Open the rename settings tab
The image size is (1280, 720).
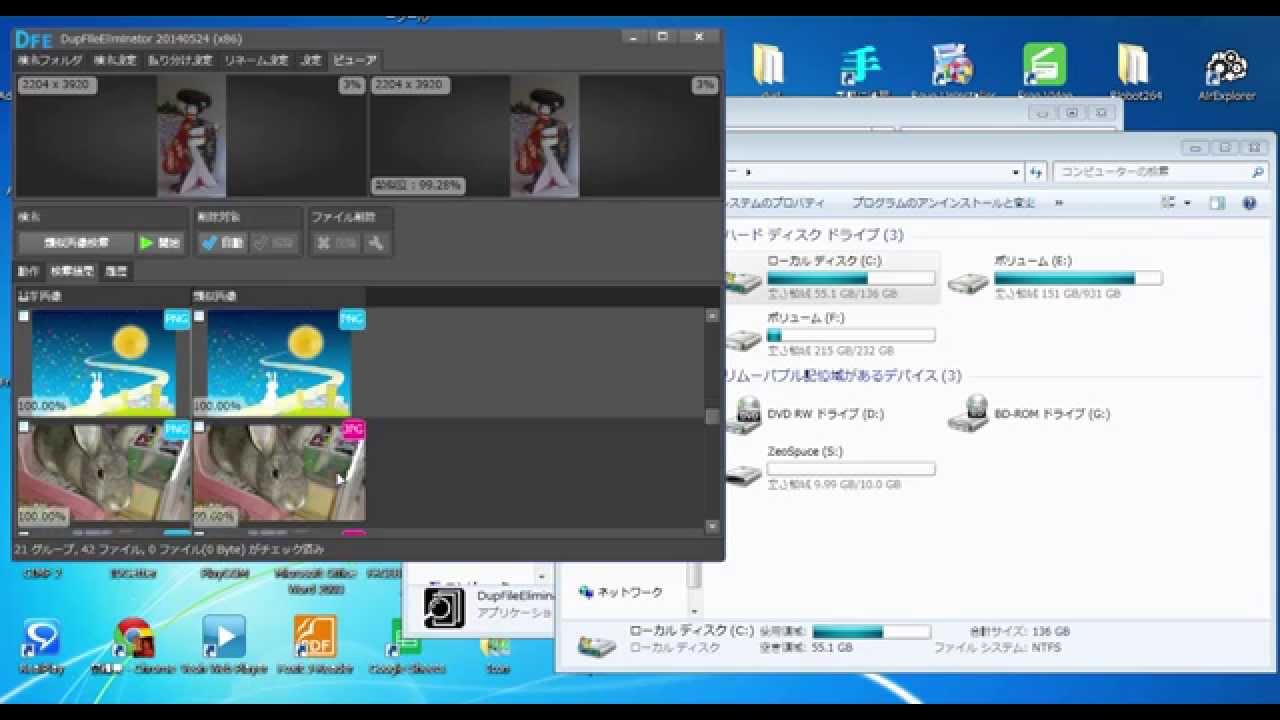click(x=257, y=60)
